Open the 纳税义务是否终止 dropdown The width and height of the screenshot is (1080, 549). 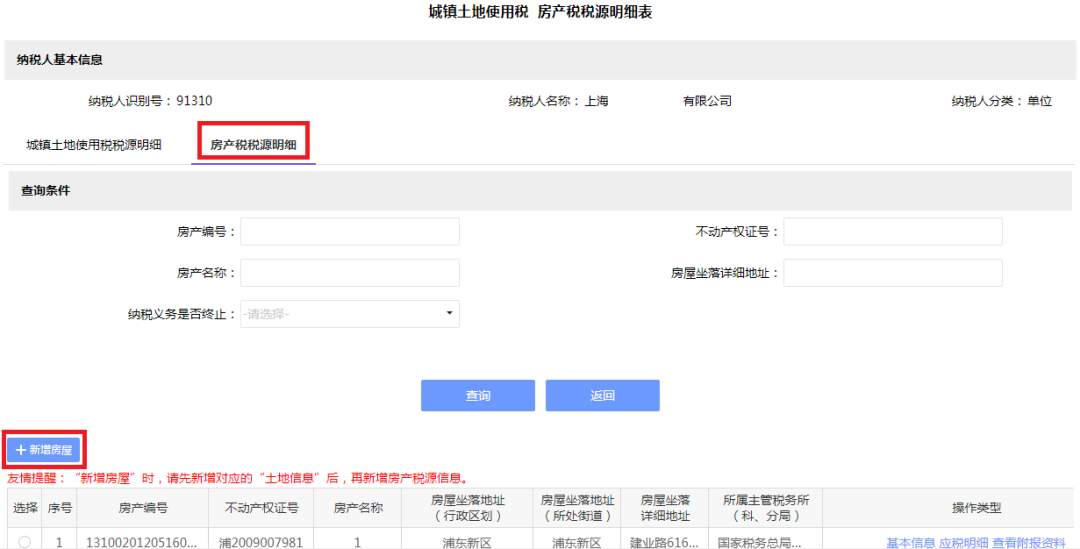coord(350,314)
